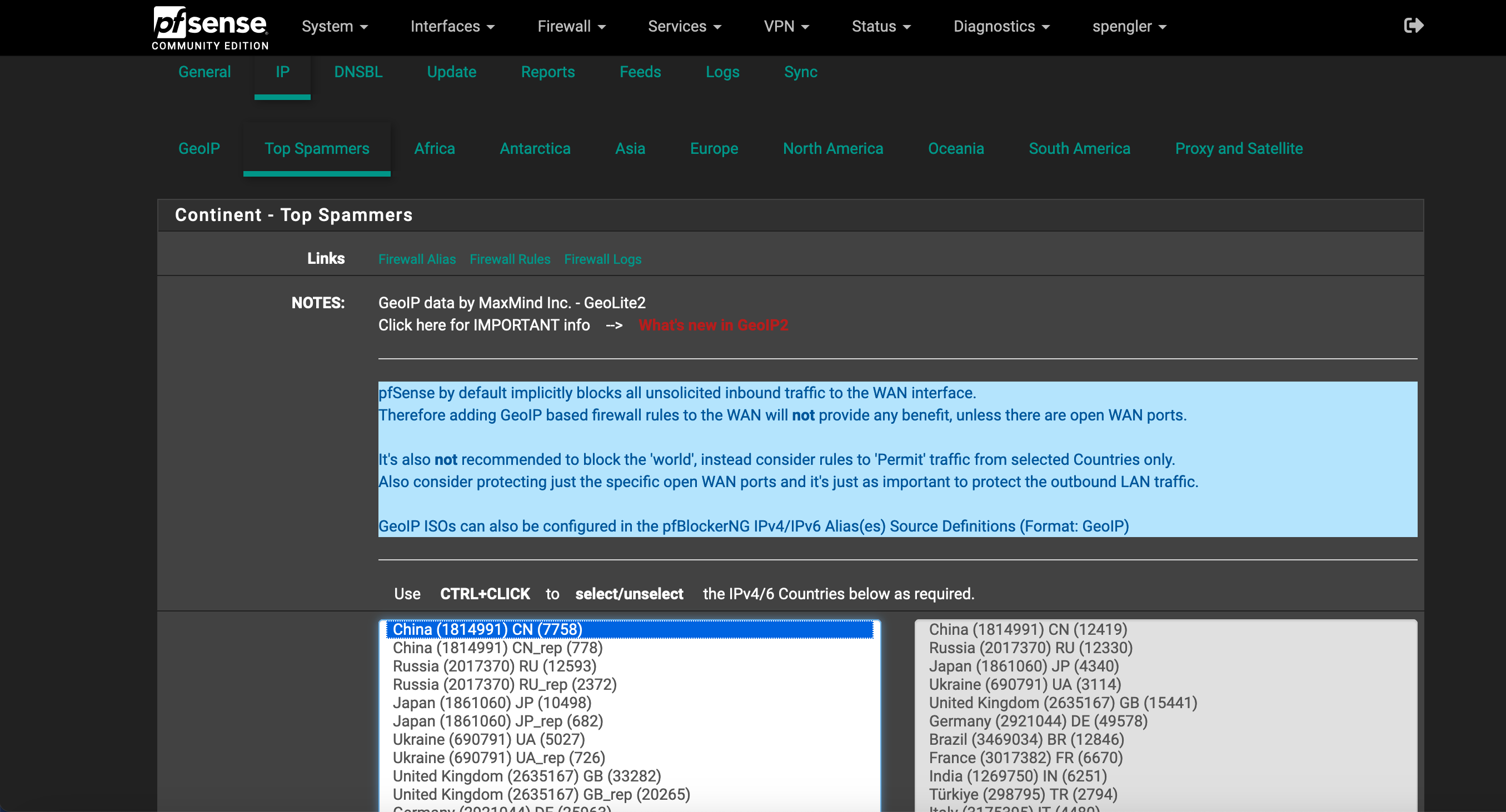
Task: Open the Firewall Logs link
Action: [x=602, y=259]
